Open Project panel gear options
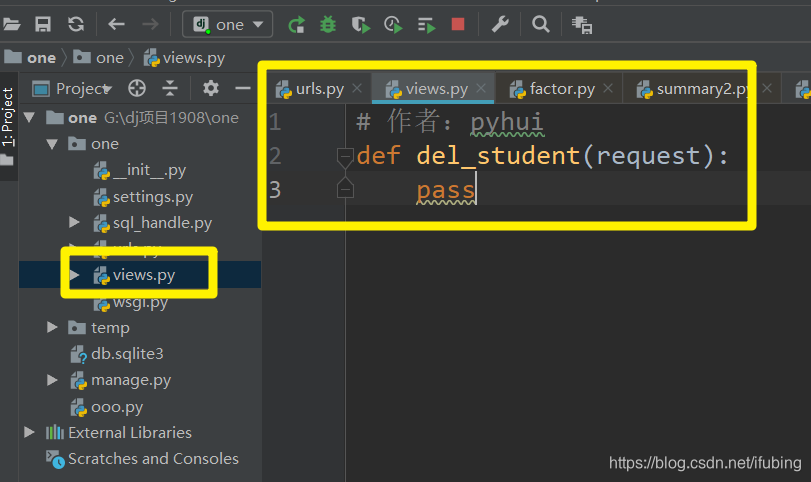The image size is (811, 482). pyautogui.click(x=211, y=88)
